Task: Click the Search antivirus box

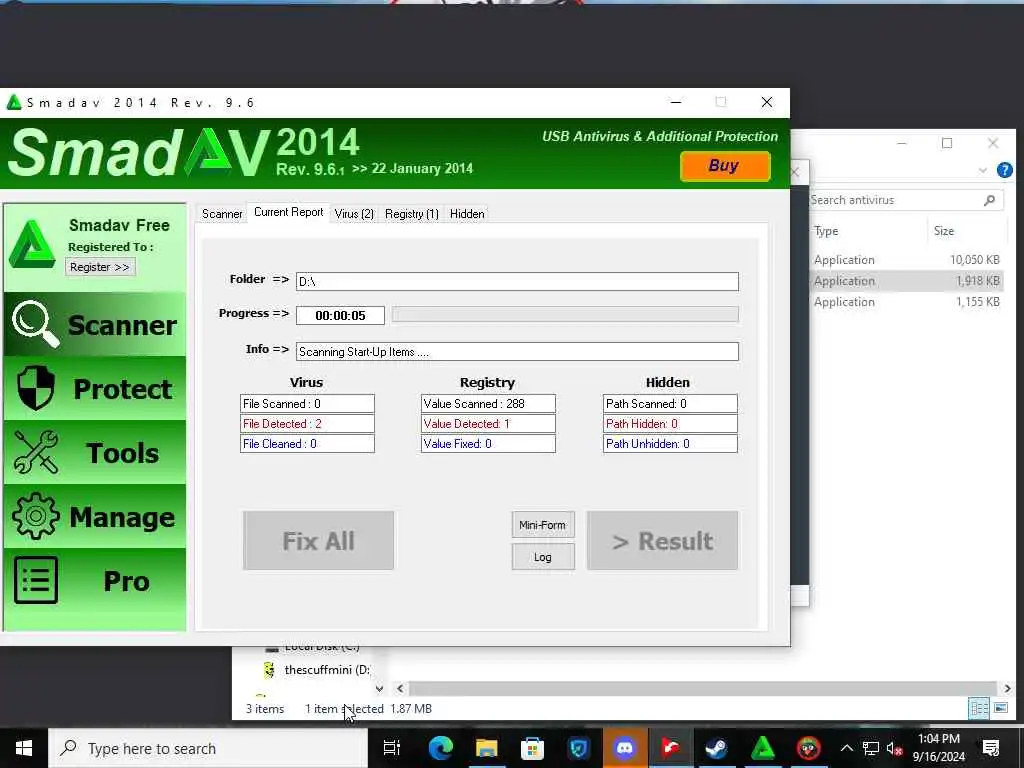Action: click(904, 200)
